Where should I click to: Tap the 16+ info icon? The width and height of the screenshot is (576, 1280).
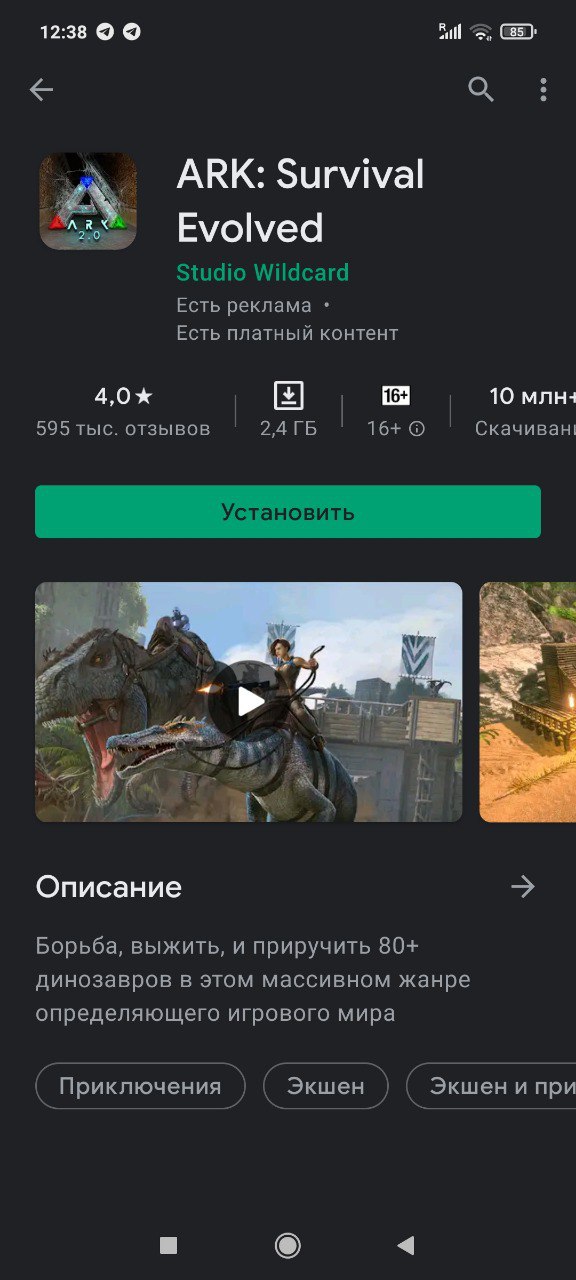417,429
